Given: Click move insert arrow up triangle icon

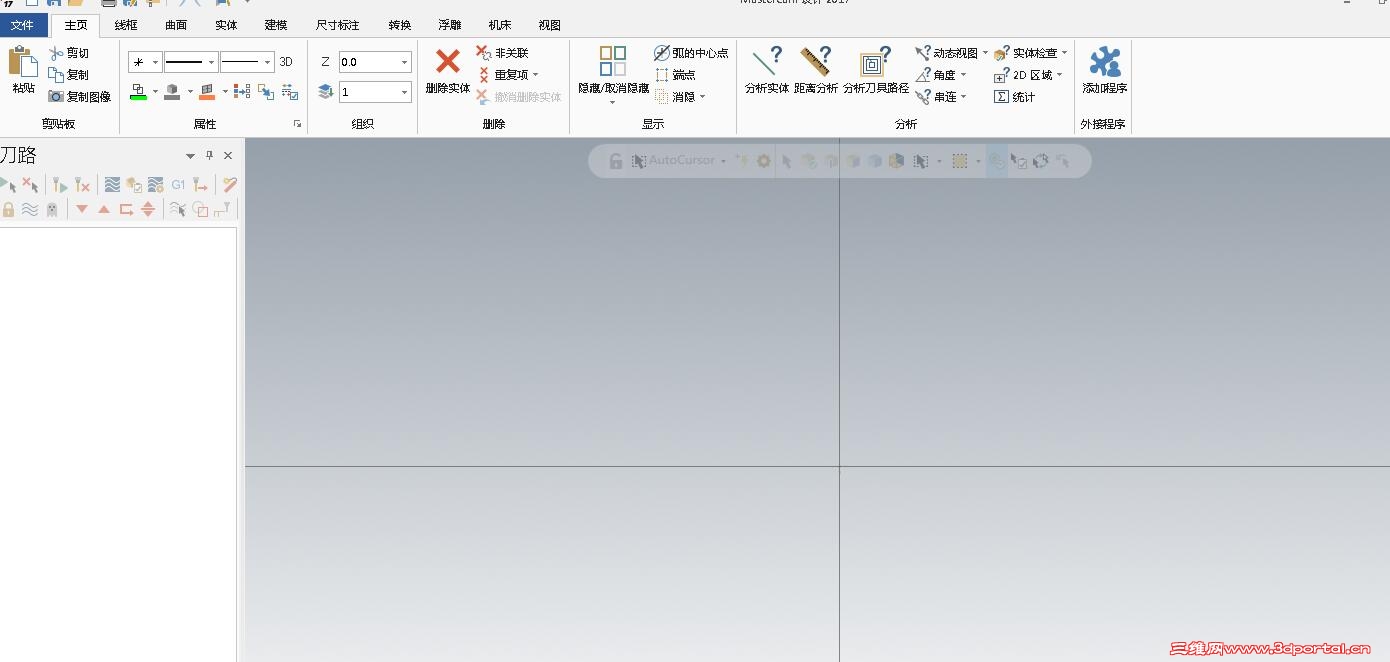Looking at the screenshot, I should pyautogui.click(x=104, y=209).
